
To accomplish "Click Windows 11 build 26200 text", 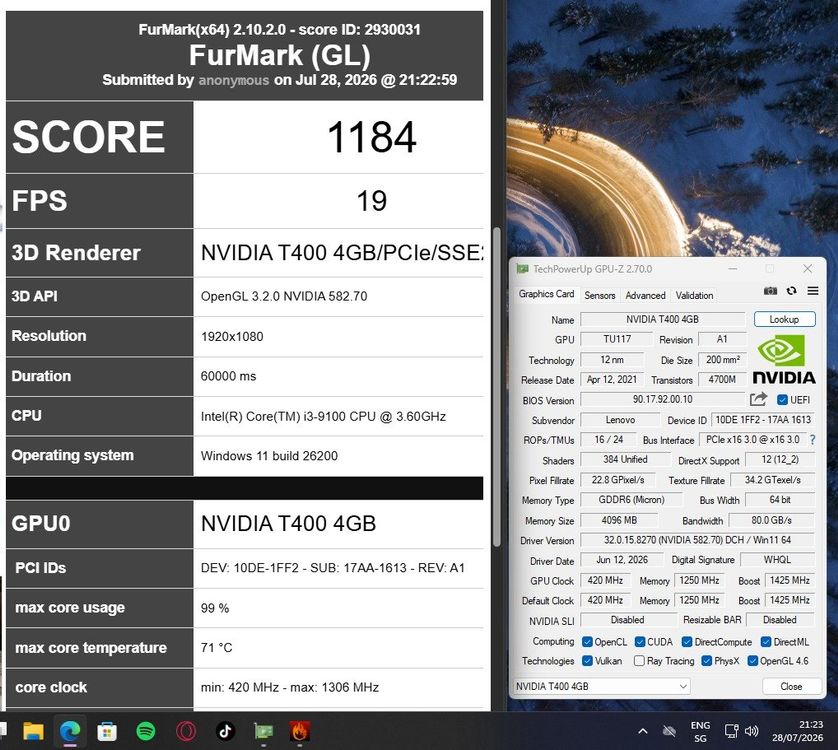I will coord(269,456).
